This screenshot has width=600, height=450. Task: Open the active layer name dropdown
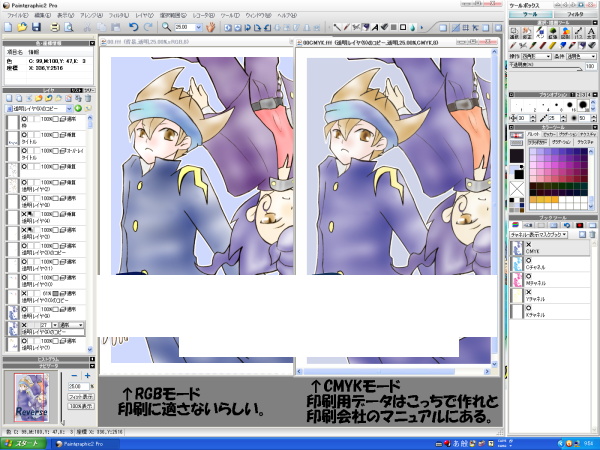[69, 109]
